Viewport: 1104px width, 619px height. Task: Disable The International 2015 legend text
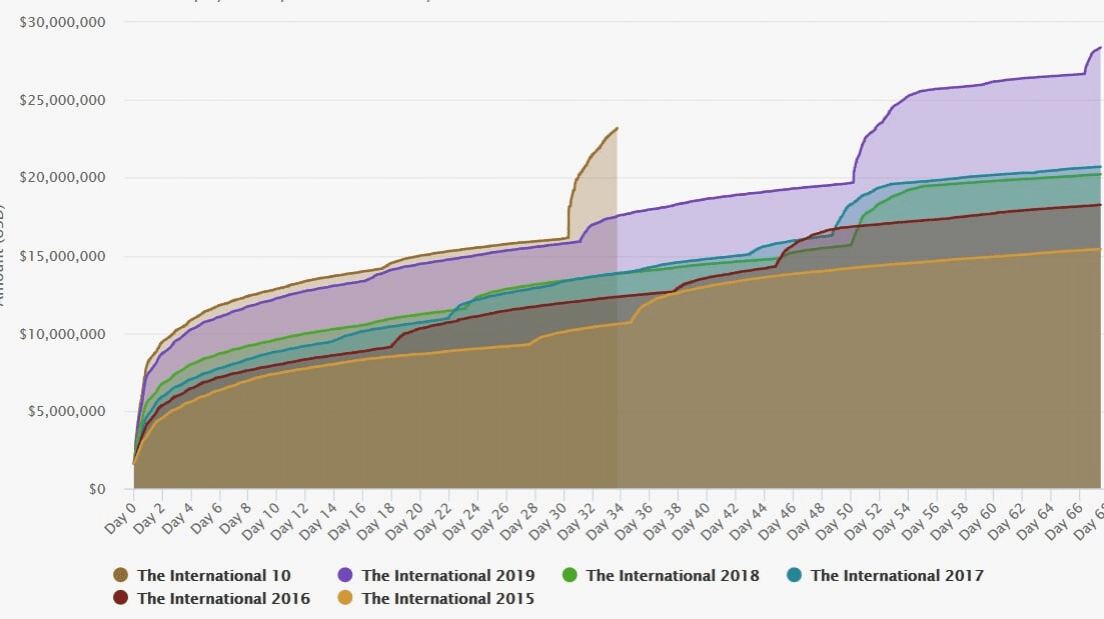448,599
